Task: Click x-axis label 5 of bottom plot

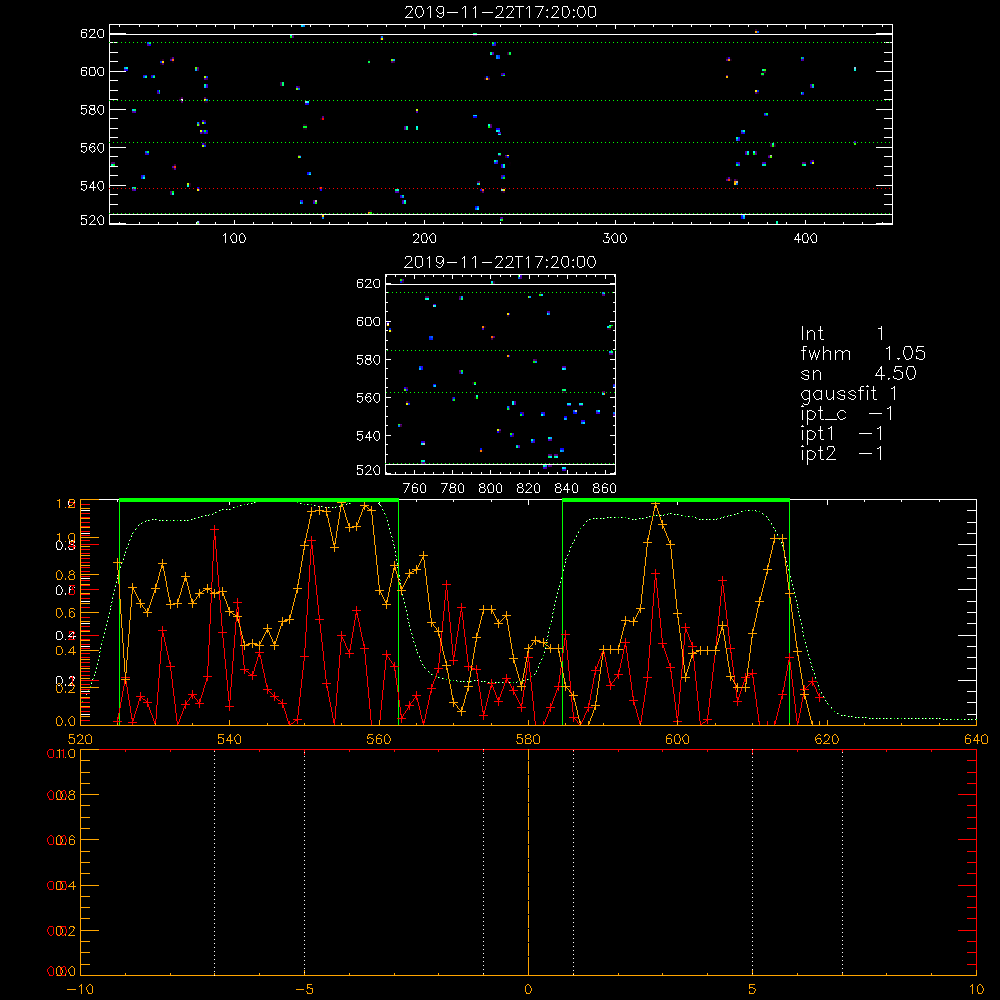Action: [x=752, y=989]
